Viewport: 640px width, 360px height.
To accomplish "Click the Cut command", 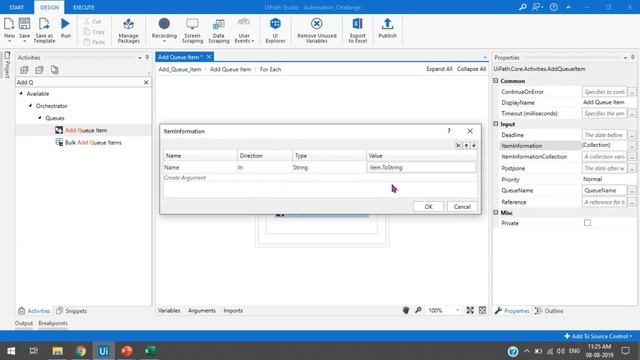I will point(93,21).
